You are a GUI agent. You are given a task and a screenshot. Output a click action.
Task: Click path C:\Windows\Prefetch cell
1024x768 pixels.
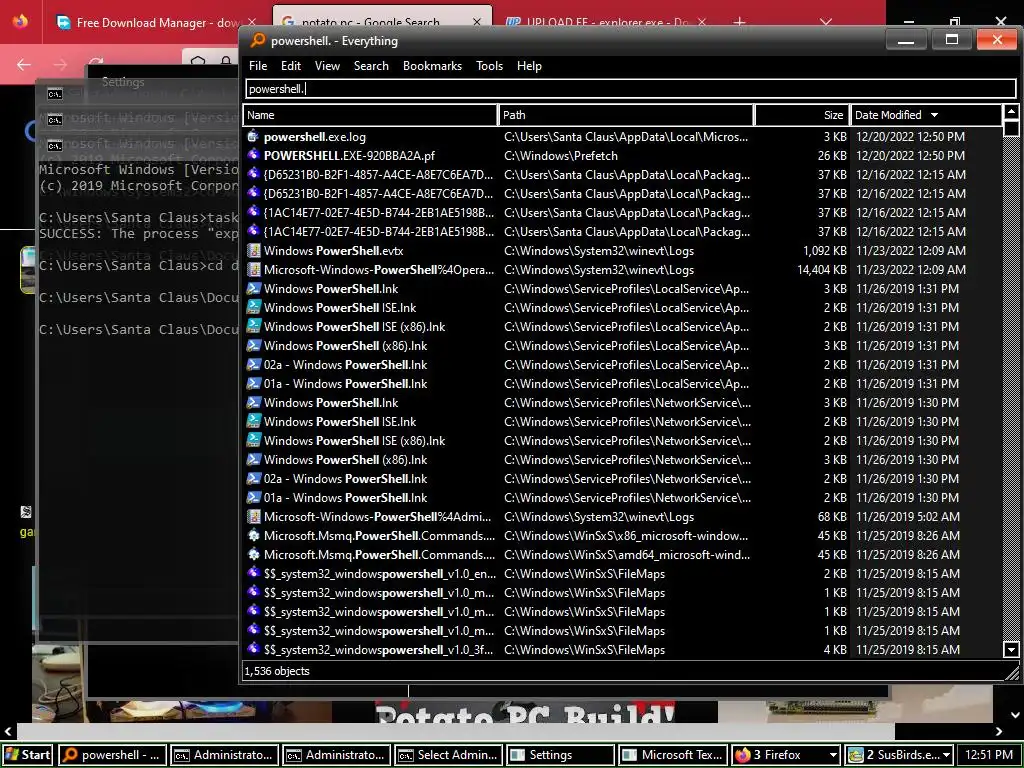(x=561, y=155)
